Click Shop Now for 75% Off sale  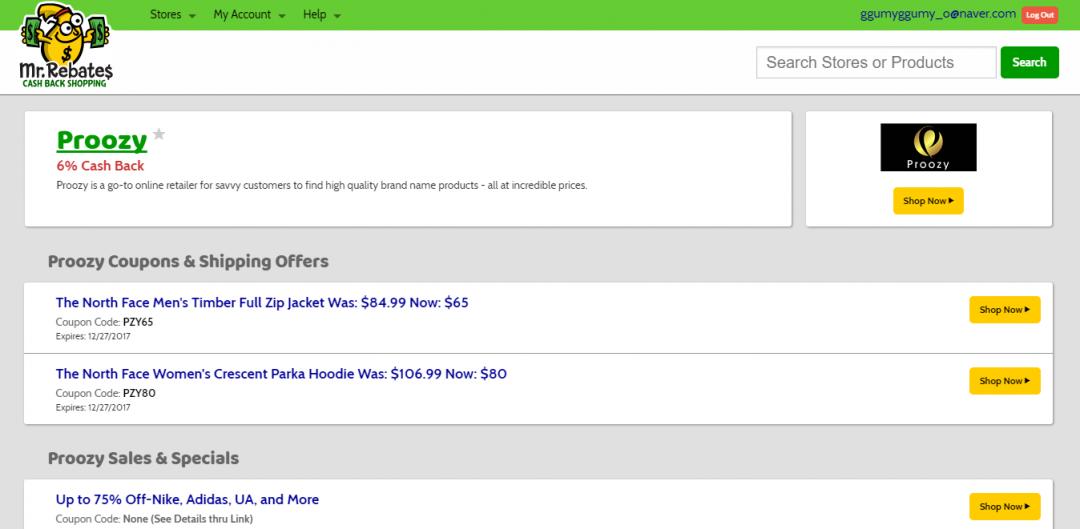point(1004,507)
